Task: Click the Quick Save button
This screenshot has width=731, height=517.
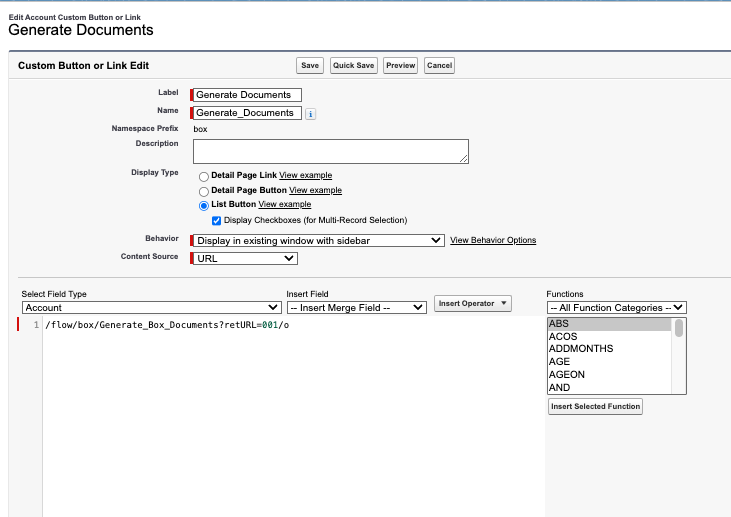Action: click(353, 65)
